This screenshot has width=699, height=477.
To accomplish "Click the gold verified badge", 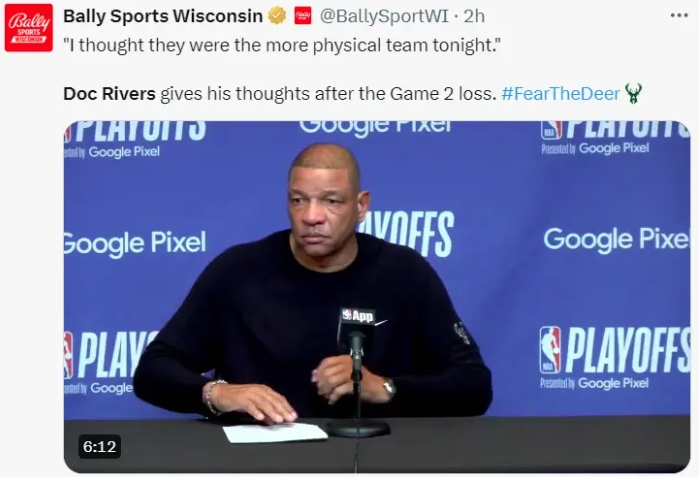I will pos(277,16).
